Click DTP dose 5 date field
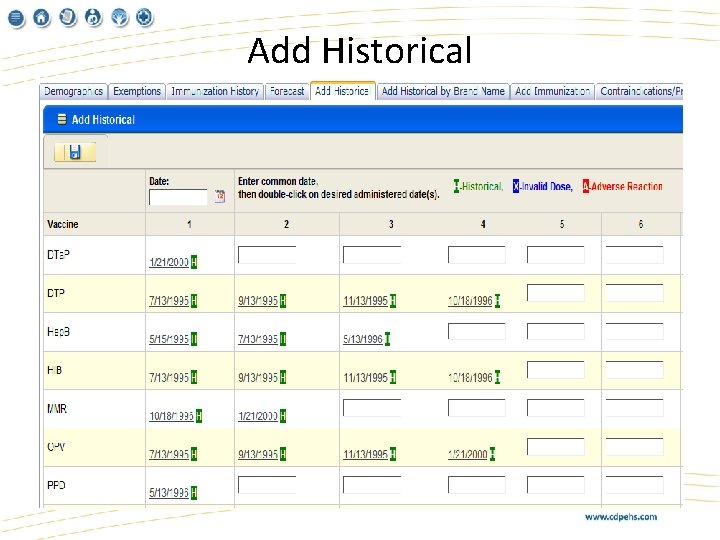Viewport: 720px width, 540px height. pyautogui.click(x=556, y=293)
